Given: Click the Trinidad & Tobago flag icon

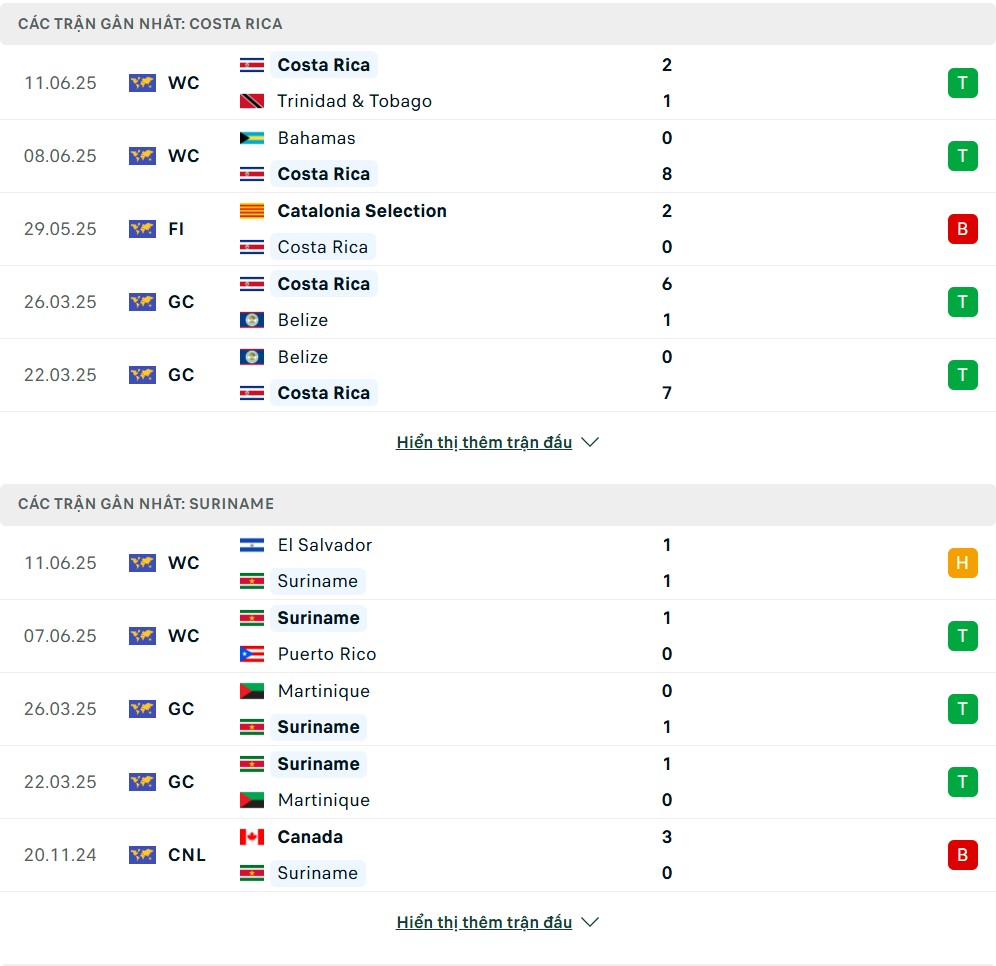Looking at the screenshot, I should point(252,101).
